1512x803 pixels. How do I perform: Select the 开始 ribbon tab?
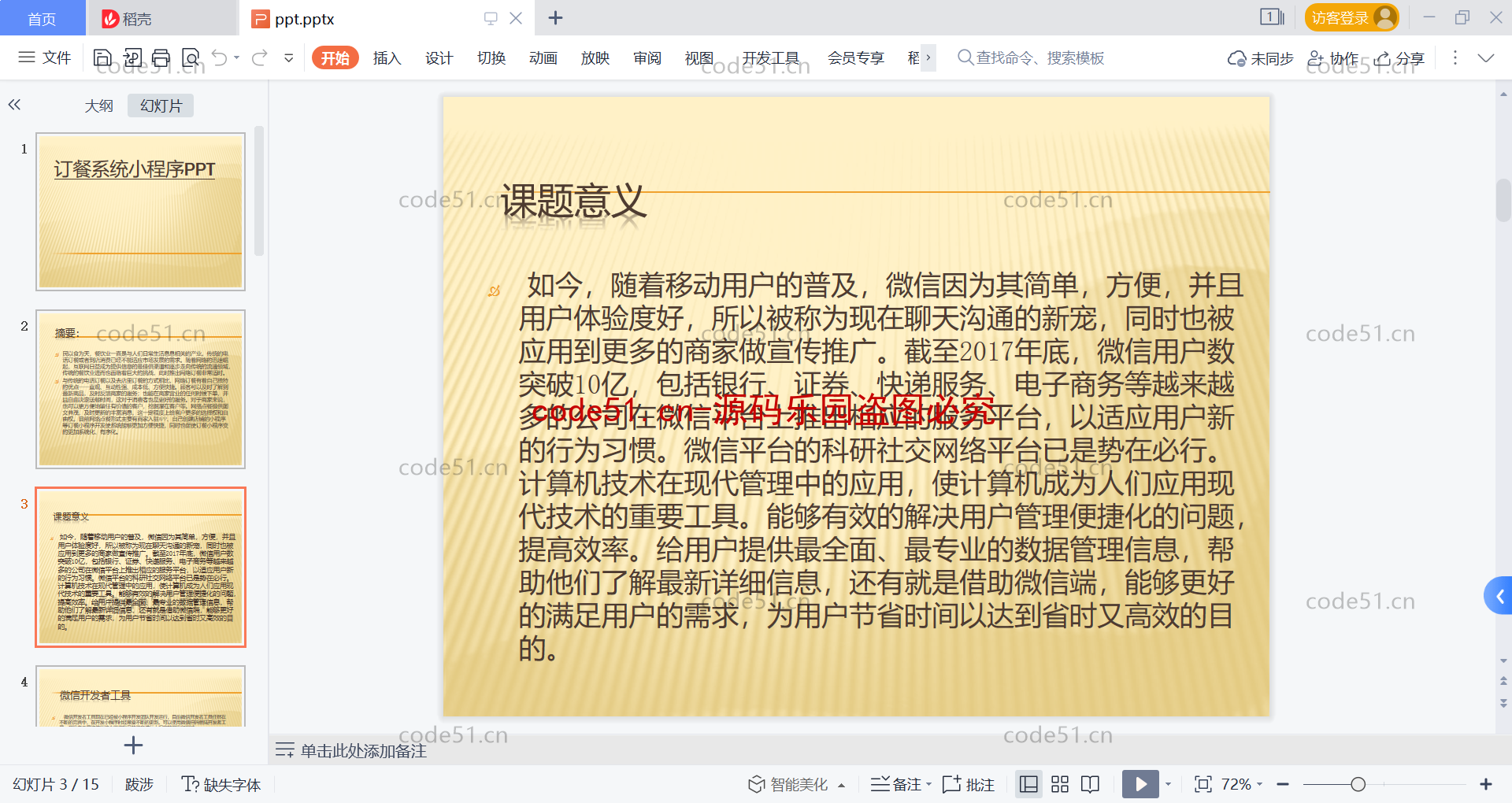click(x=335, y=57)
